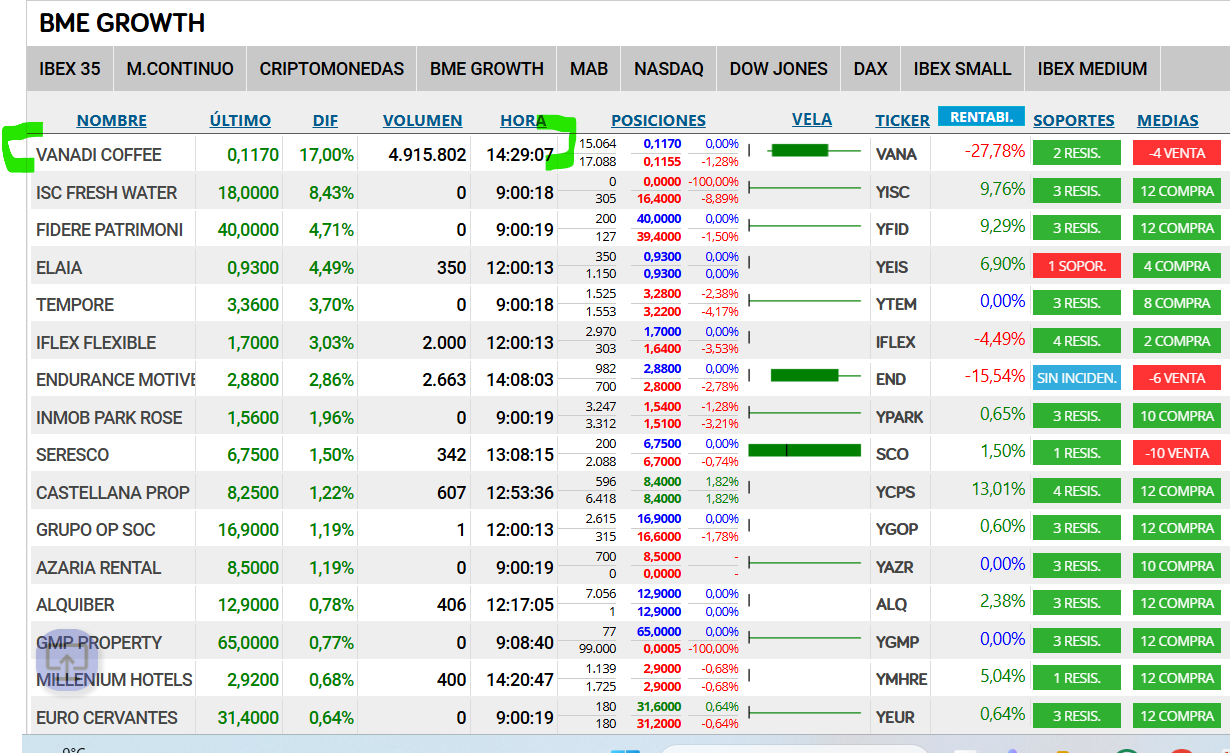Screen dimensions: 1230x753
Task: Sort by the VOLUMEN column header
Action: tap(423, 120)
